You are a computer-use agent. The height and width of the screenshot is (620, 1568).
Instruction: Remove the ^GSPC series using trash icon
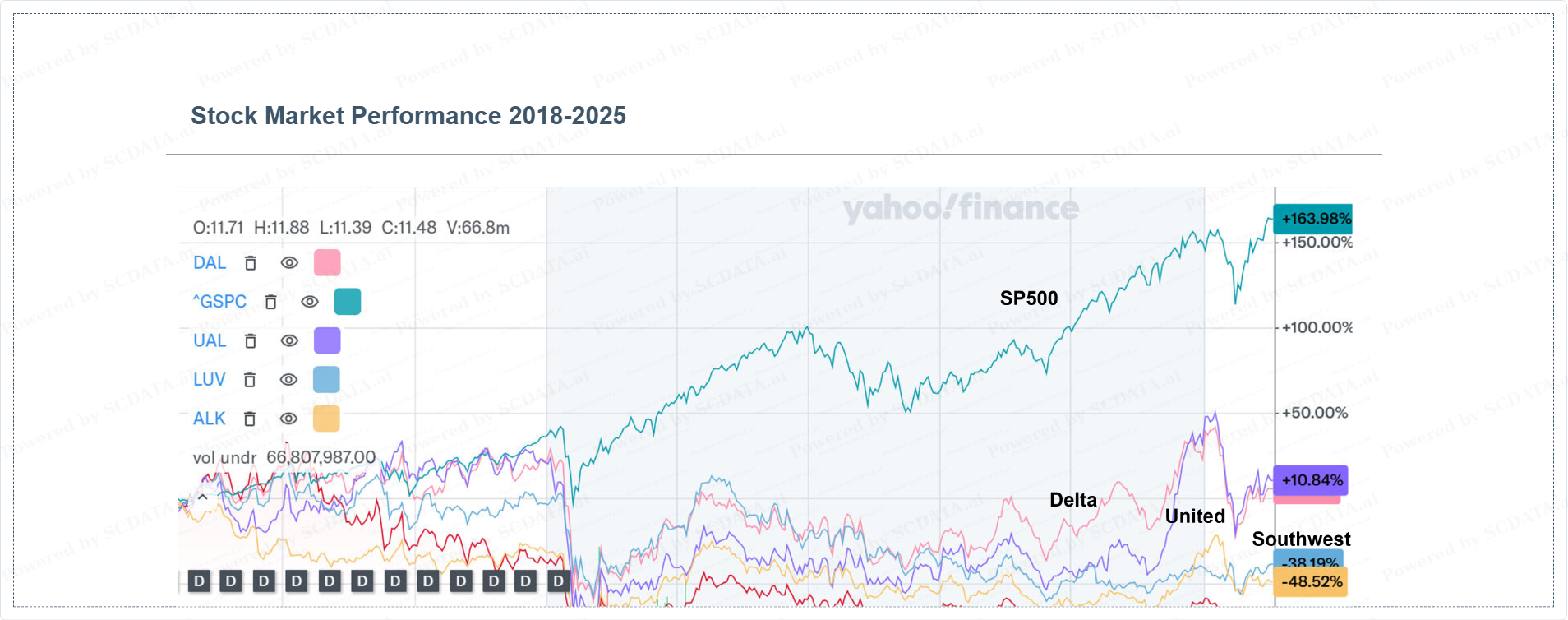[270, 302]
